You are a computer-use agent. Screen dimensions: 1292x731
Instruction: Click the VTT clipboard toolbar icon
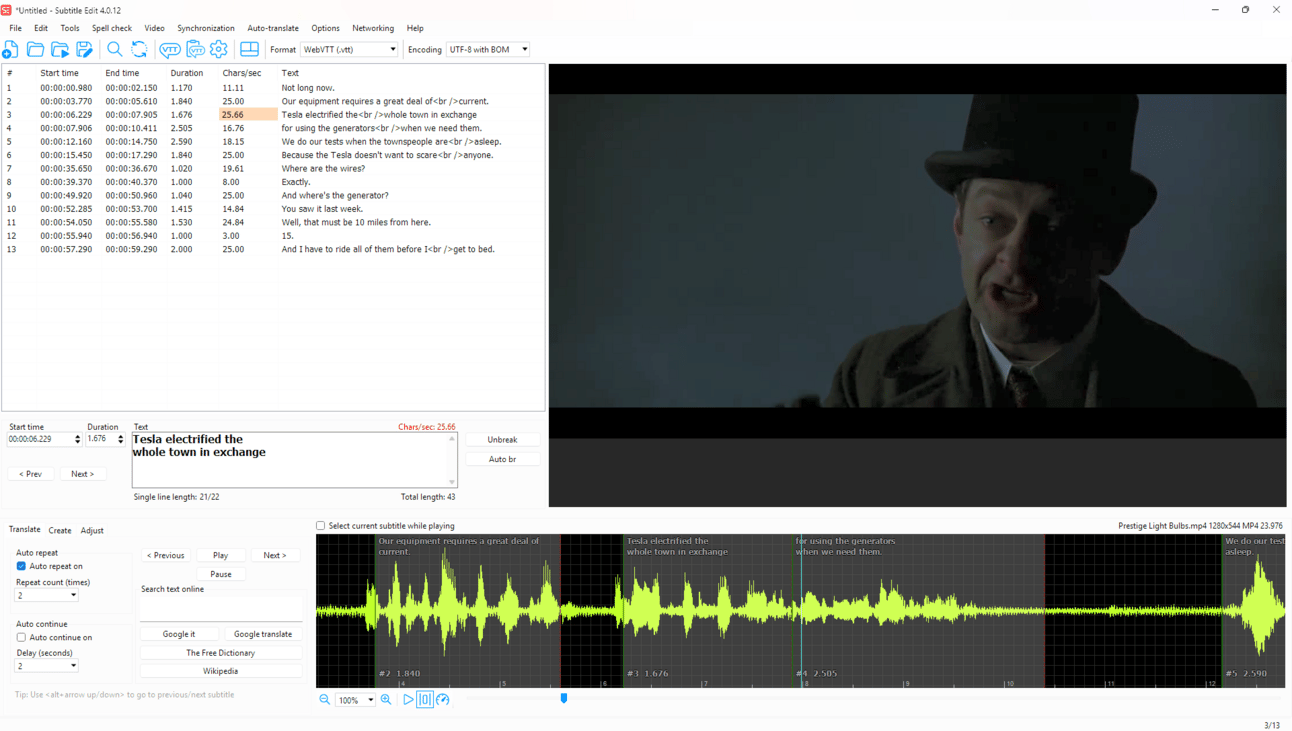click(x=195, y=49)
